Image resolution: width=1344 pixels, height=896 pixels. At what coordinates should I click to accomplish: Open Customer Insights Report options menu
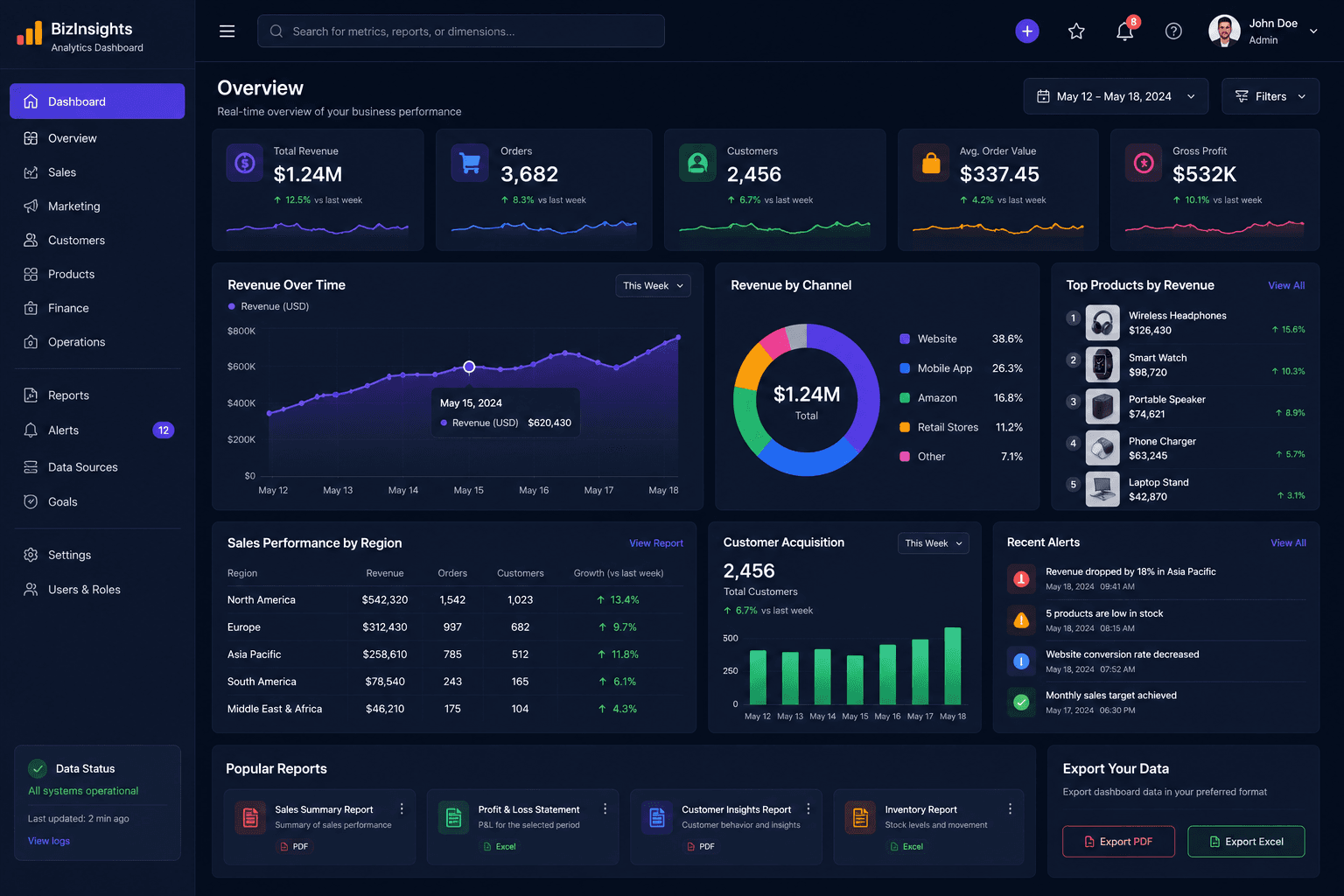(808, 809)
